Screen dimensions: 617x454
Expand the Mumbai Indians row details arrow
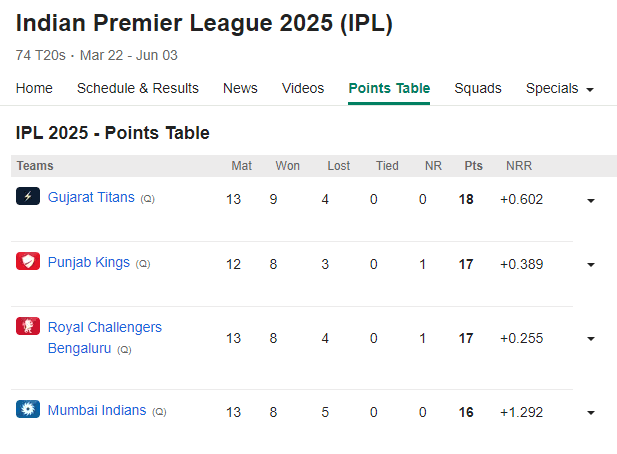coord(591,413)
